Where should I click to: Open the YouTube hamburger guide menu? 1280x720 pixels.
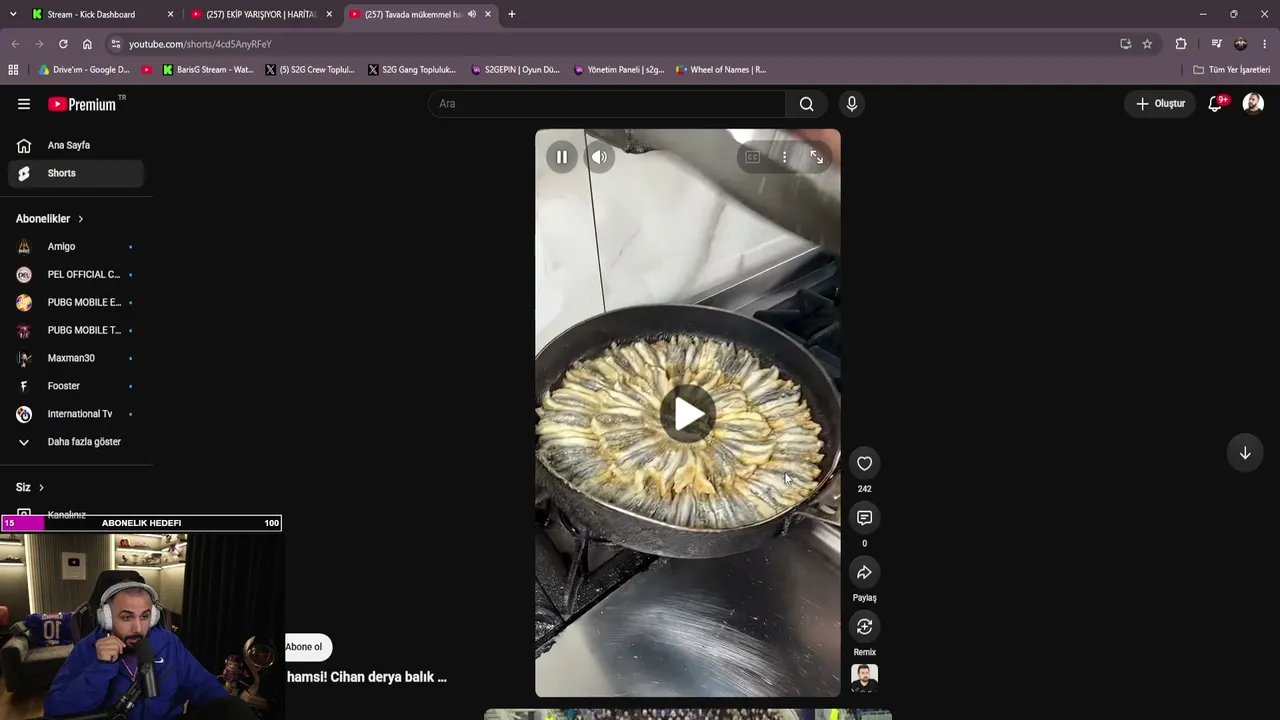pos(24,104)
